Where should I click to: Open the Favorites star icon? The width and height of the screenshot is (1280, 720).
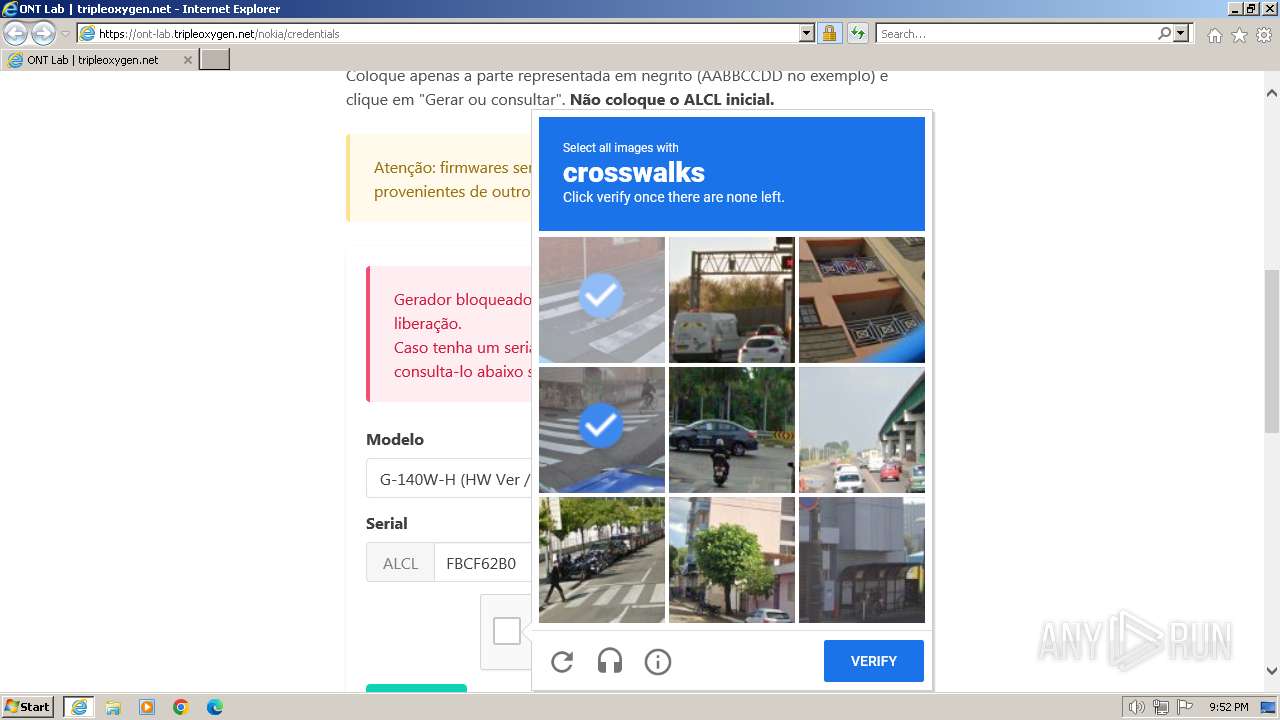1239,35
